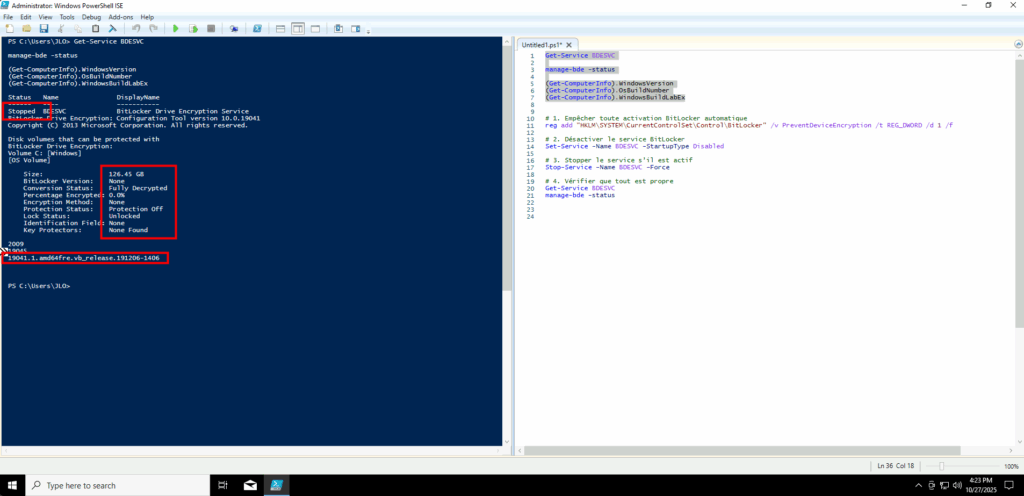Click the Open Script folder icon
This screenshot has width=1024, height=496.
click(x=25, y=28)
